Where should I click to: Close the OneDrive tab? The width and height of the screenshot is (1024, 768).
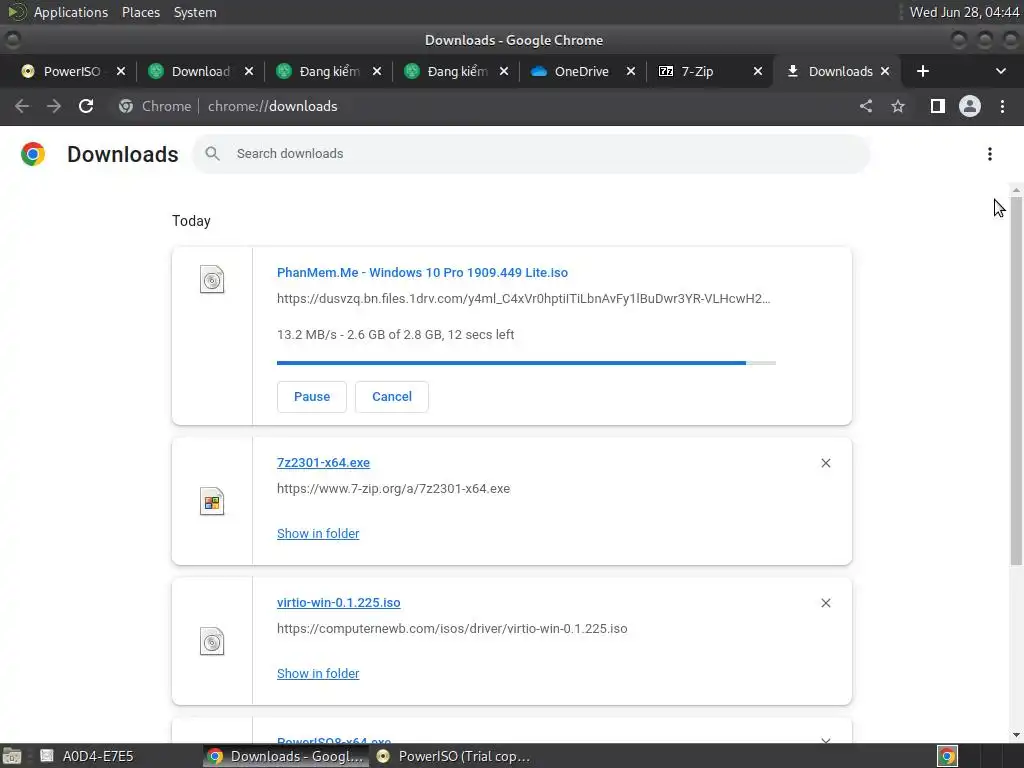coord(631,71)
